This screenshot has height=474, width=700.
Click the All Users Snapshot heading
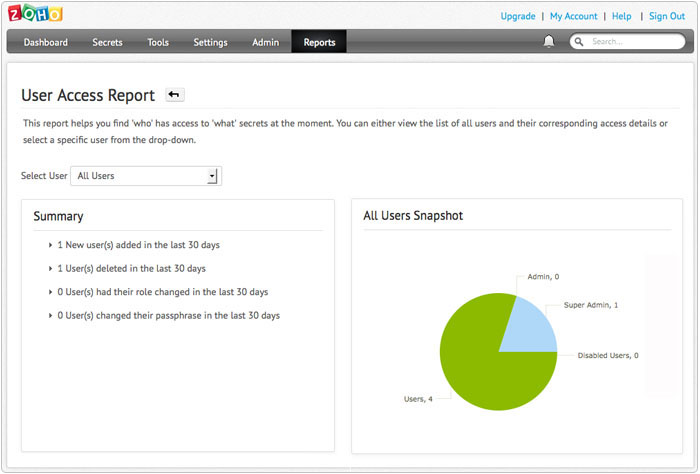413,216
